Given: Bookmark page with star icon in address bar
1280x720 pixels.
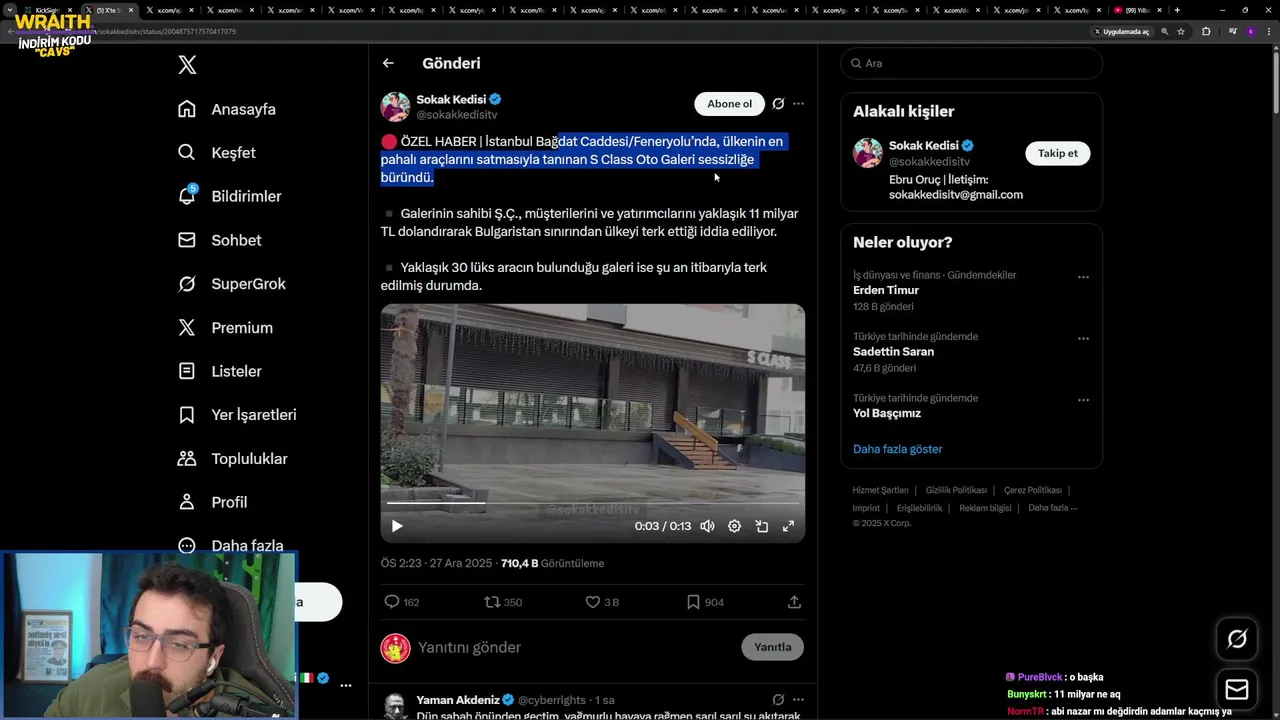Looking at the screenshot, I should tap(1181, 31).
